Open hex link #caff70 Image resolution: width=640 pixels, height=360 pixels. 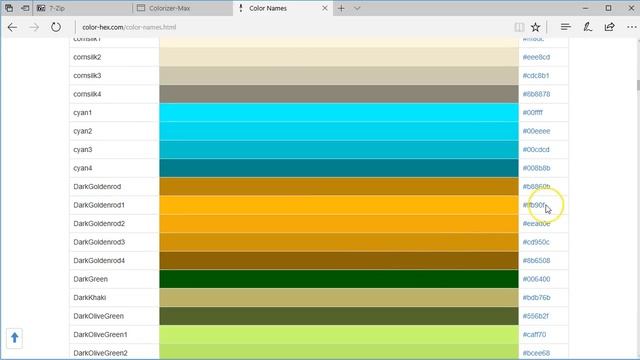point(534,335)
